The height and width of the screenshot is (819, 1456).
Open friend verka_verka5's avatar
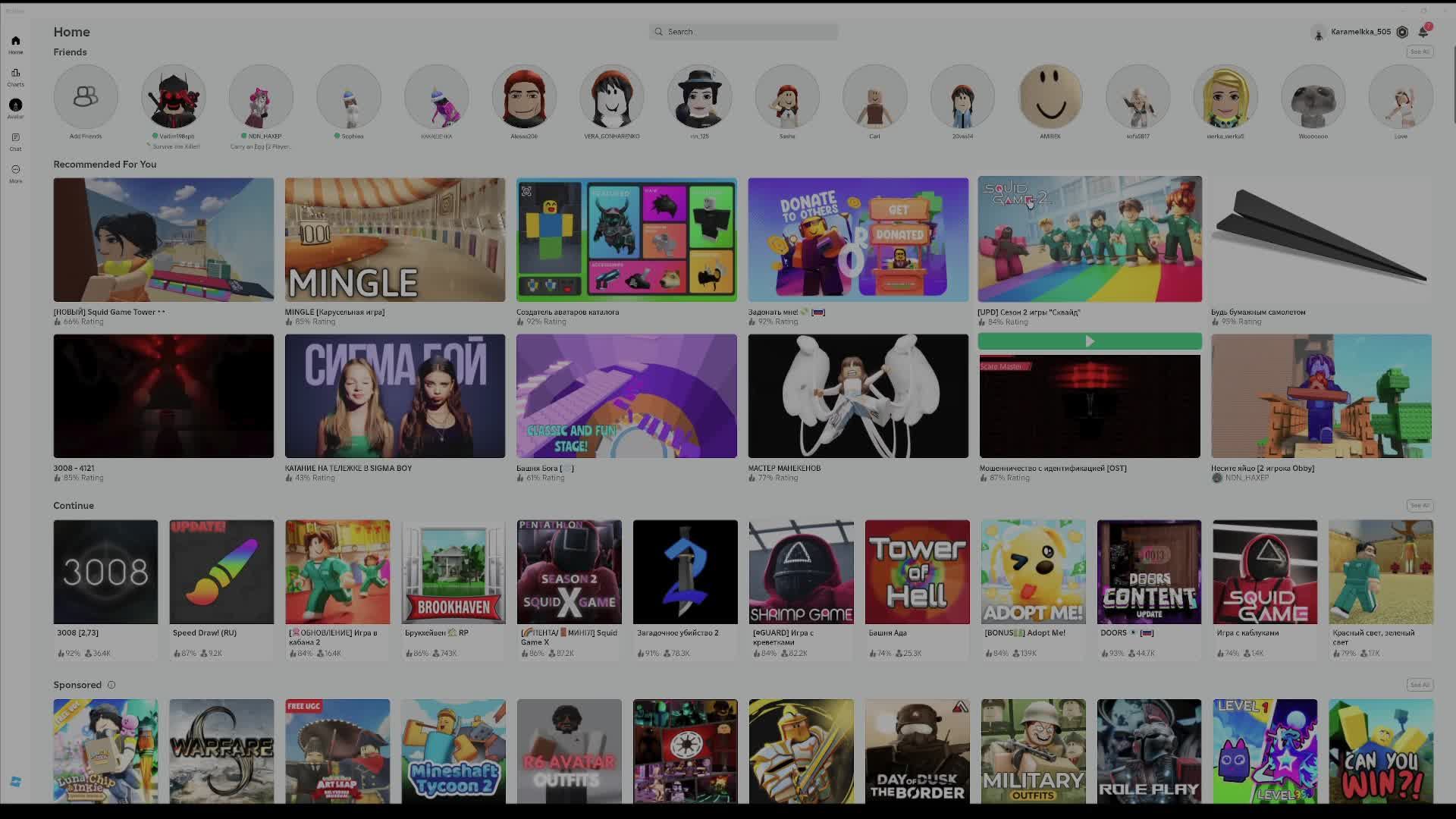pos(1225,96)
